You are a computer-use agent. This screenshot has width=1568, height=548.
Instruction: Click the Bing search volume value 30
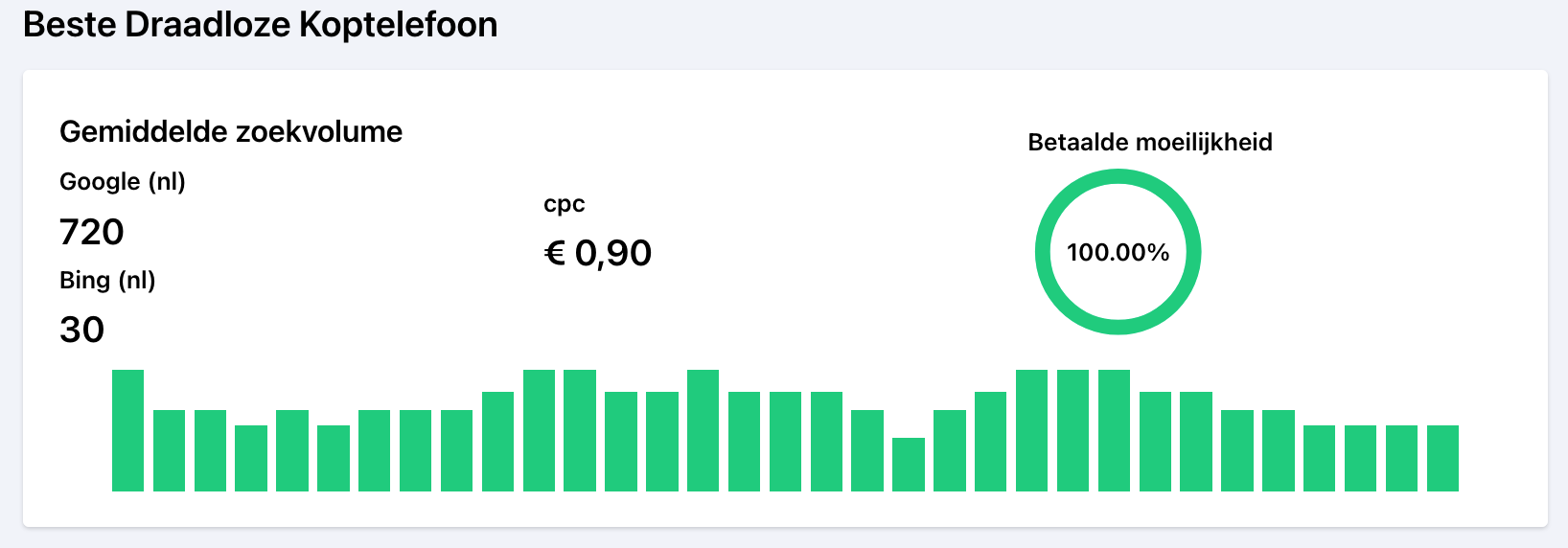coord(81,330)
